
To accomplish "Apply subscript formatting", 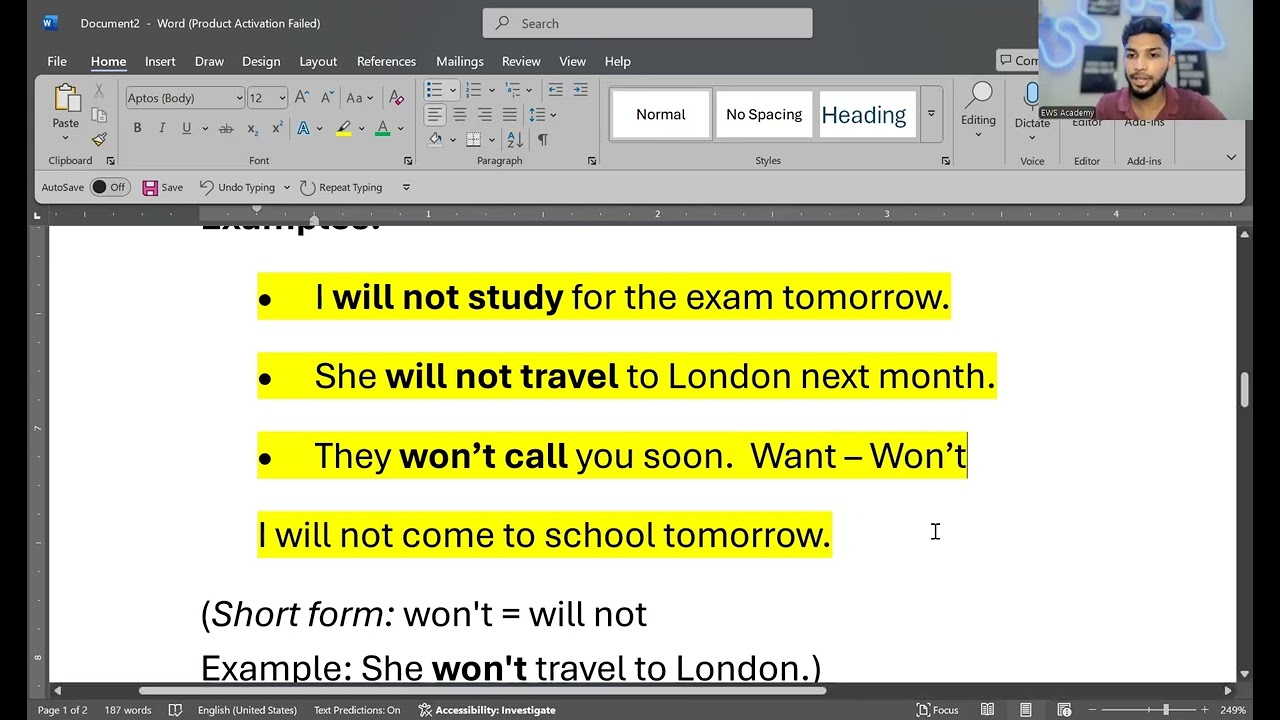I will (x=252, y=129).
